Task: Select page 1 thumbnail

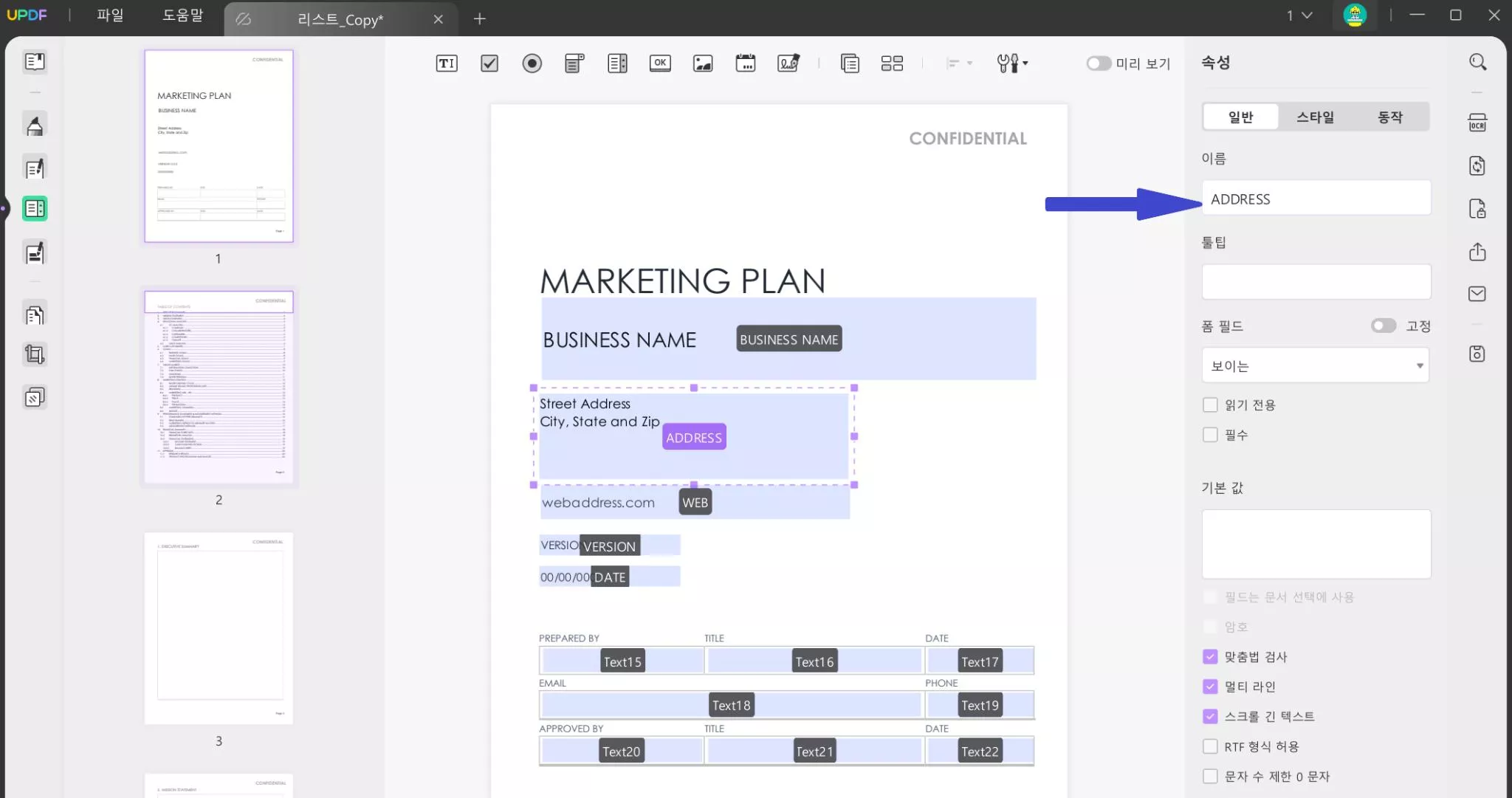Action: pyautogui.click(x=219, y=146)
